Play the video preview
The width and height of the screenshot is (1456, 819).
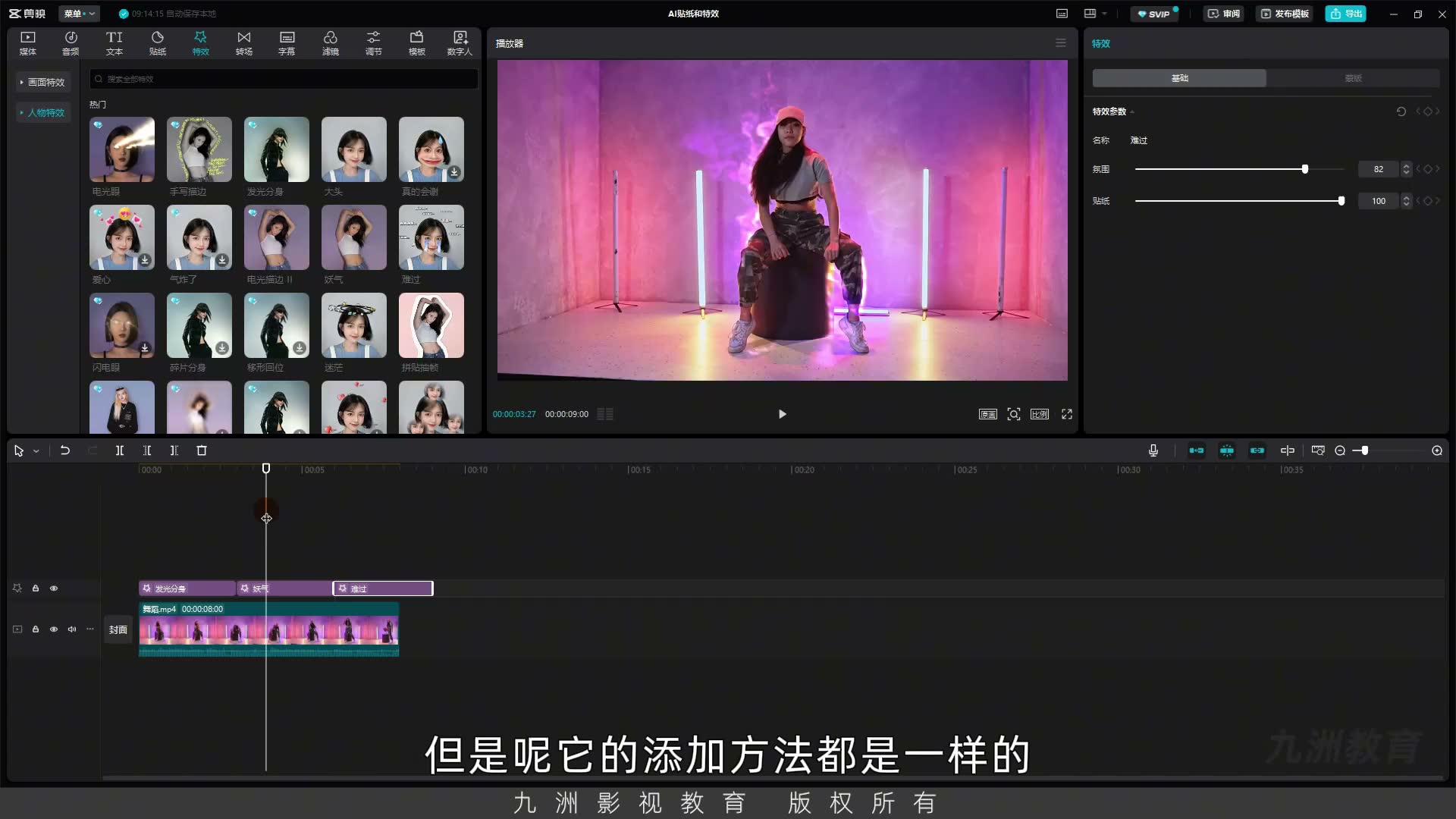[782, 414]
